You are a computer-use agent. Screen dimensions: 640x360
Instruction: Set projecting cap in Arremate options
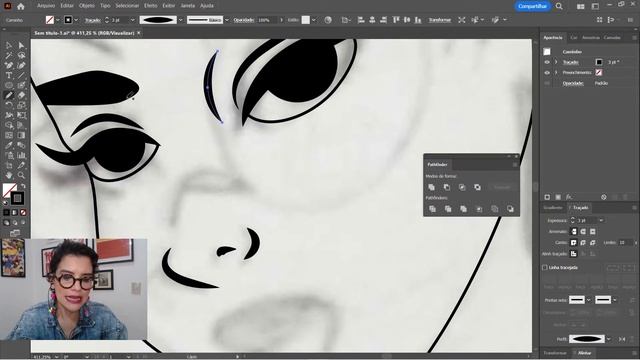593,231
